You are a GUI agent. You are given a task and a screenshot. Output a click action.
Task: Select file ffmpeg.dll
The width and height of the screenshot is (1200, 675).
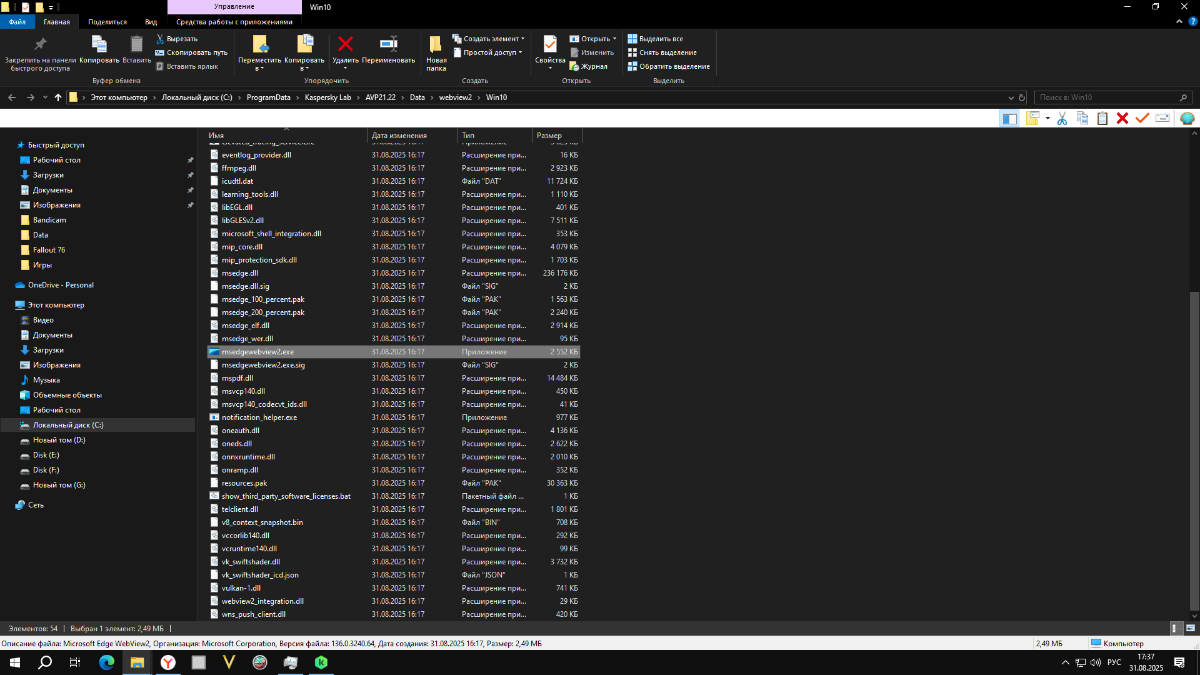238,168
